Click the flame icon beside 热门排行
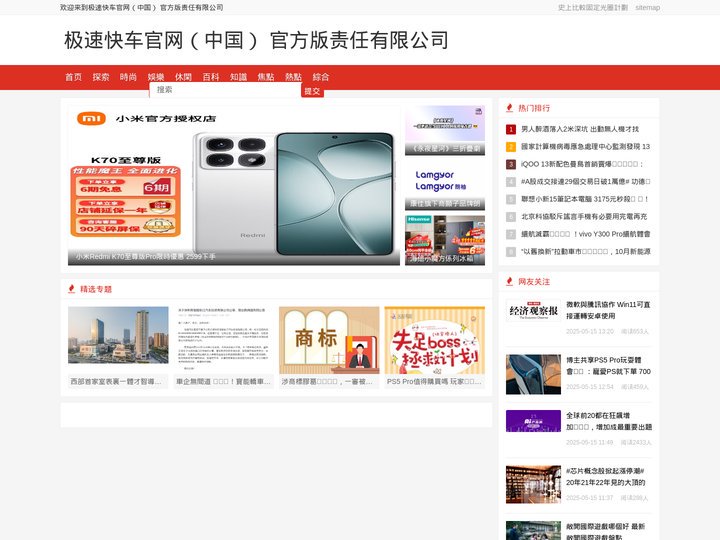The width and height of the screenshot is (720, 540). (509, 108)
